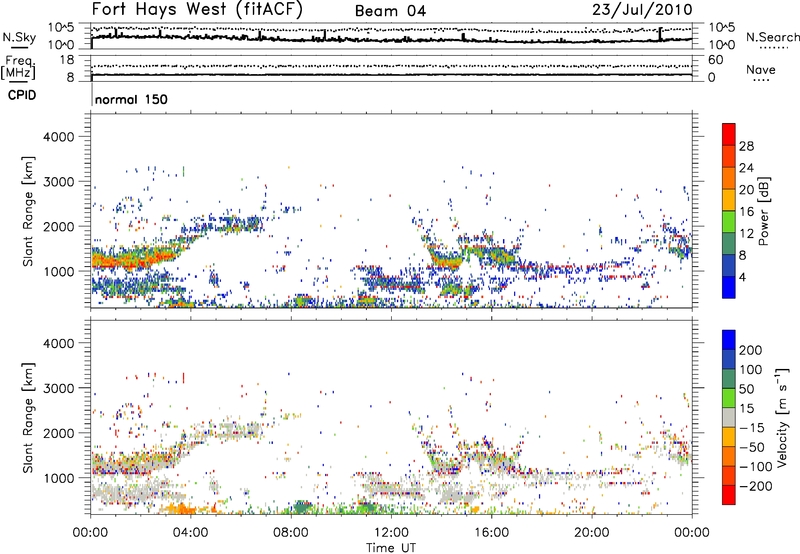800x554 pixels.
Task: Click the solid line key under 'N.Sky'
Action: pyautogui.click(x=19, y=47)
